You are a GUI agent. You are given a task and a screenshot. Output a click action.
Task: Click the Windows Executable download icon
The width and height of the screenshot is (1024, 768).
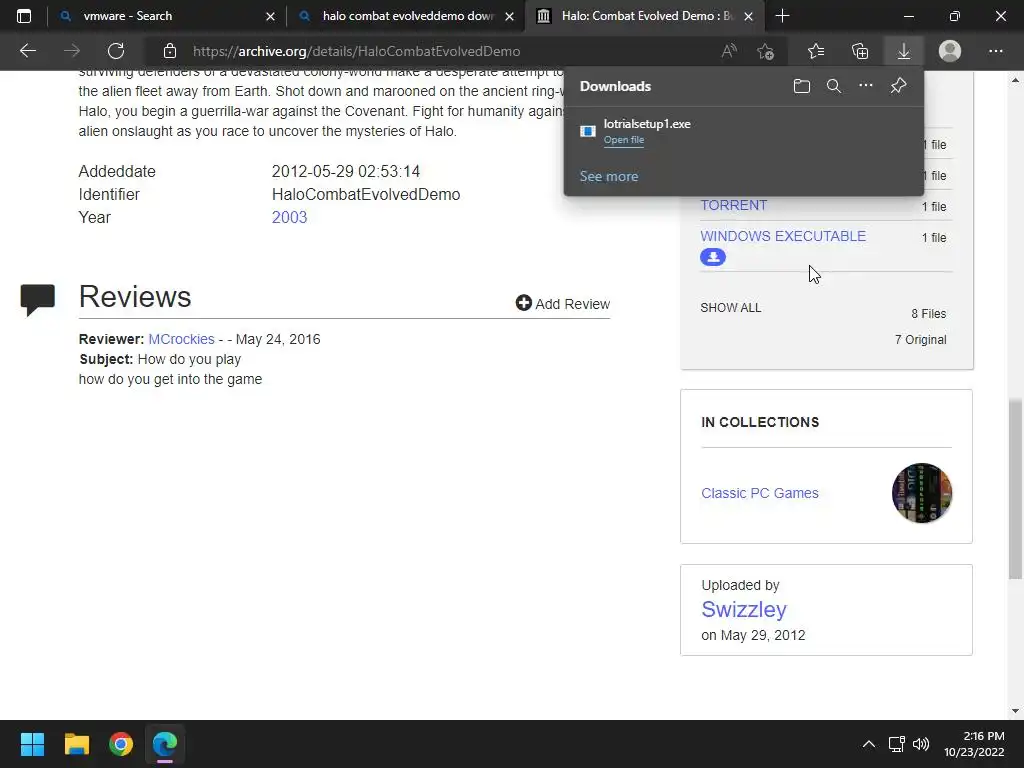[x=712, y=257]
